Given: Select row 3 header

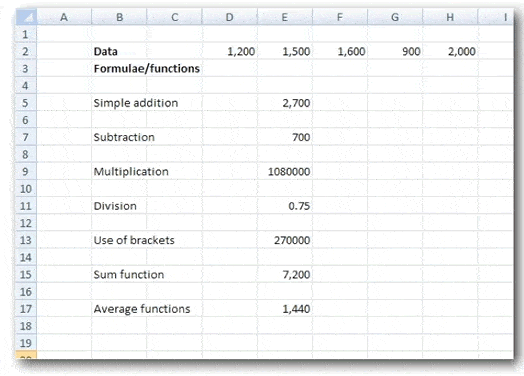Looking at the screenshot, I should 26,69.
